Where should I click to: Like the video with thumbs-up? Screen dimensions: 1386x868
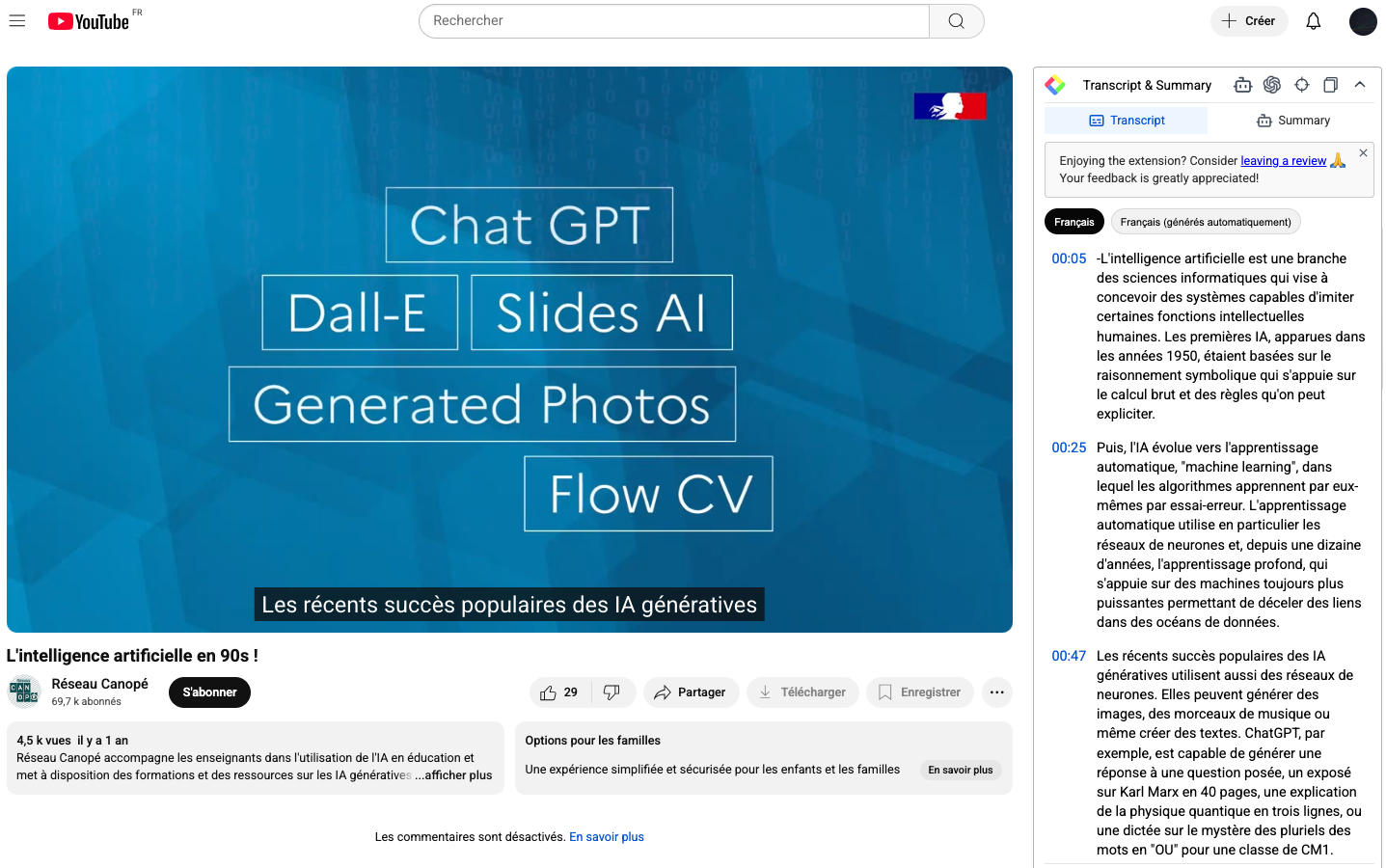559,692
